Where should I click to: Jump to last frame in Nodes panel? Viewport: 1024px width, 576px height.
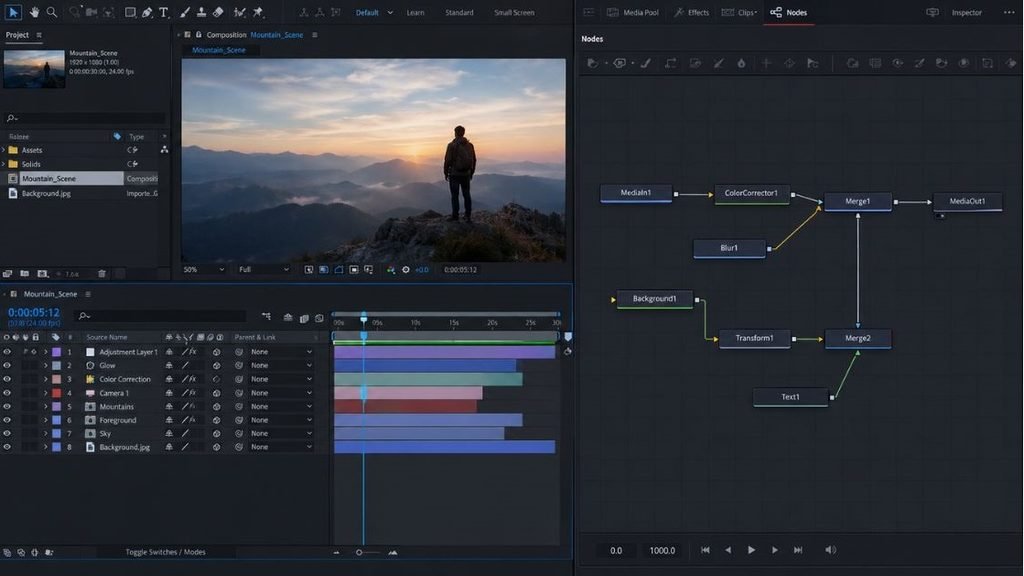[x=798, y=550]
